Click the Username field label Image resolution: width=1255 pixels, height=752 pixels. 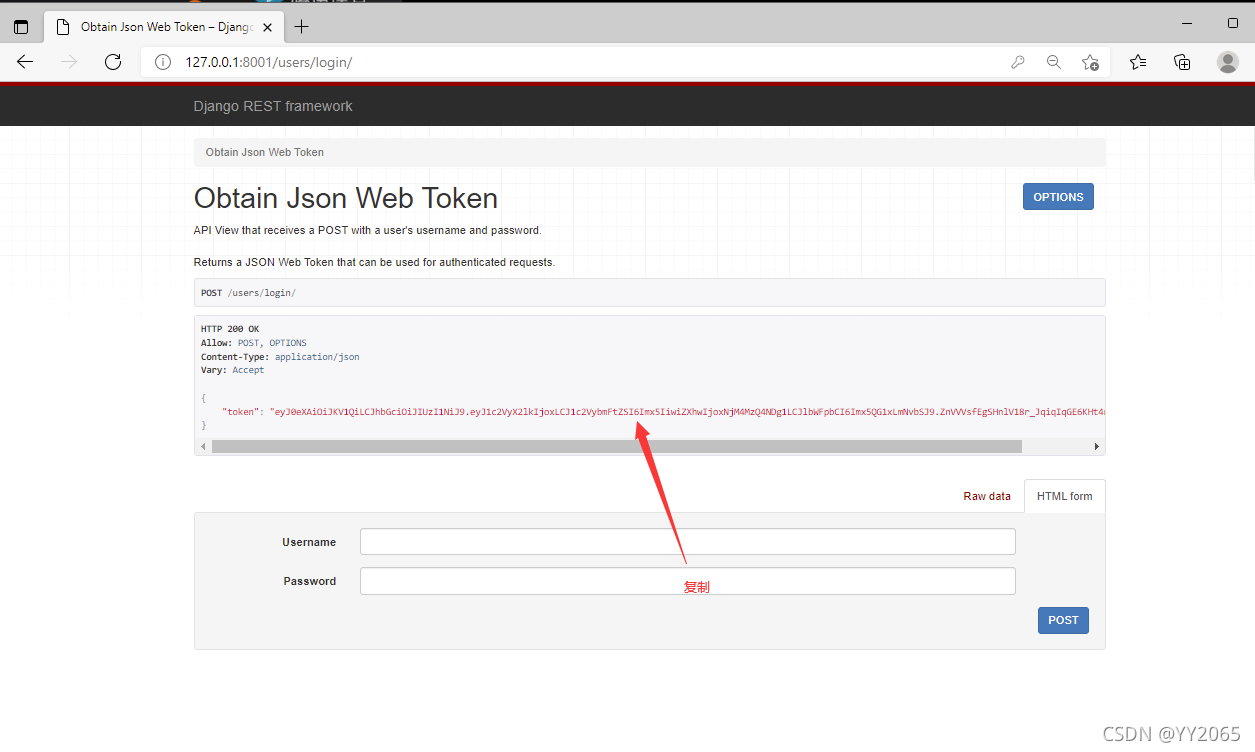[x=309, y=542]
